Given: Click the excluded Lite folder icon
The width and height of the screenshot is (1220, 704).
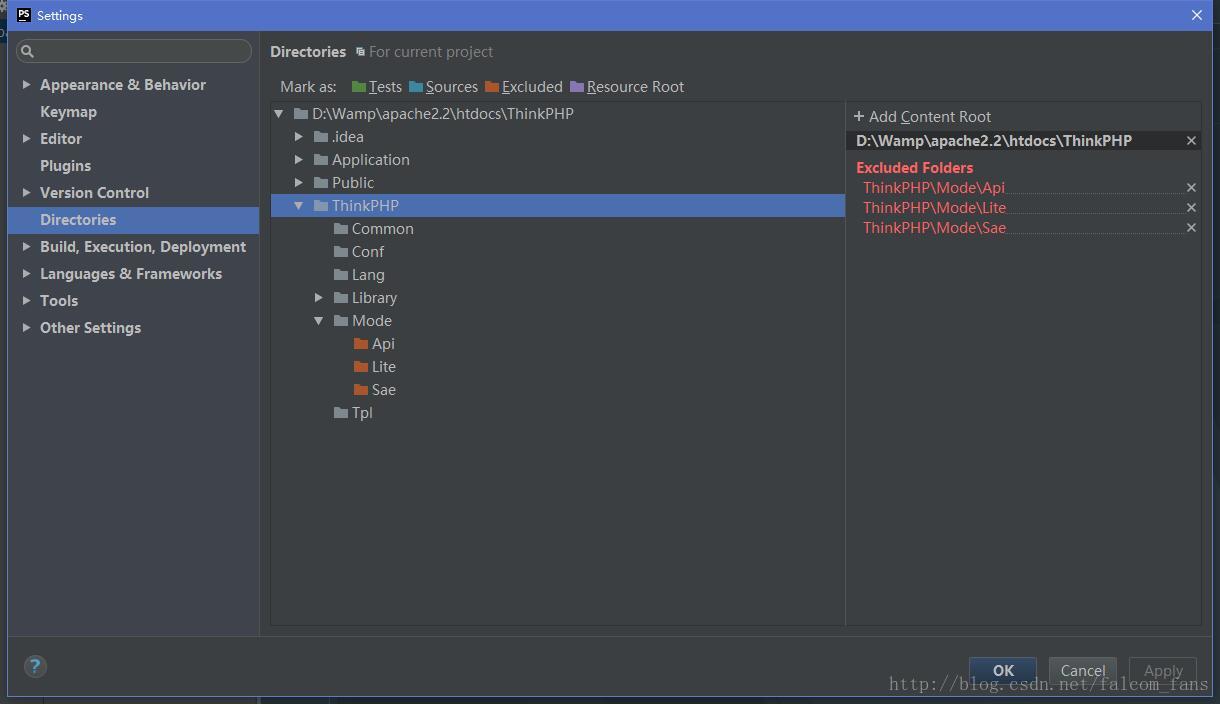Looking at the screenshot, I should click(361, 366).
